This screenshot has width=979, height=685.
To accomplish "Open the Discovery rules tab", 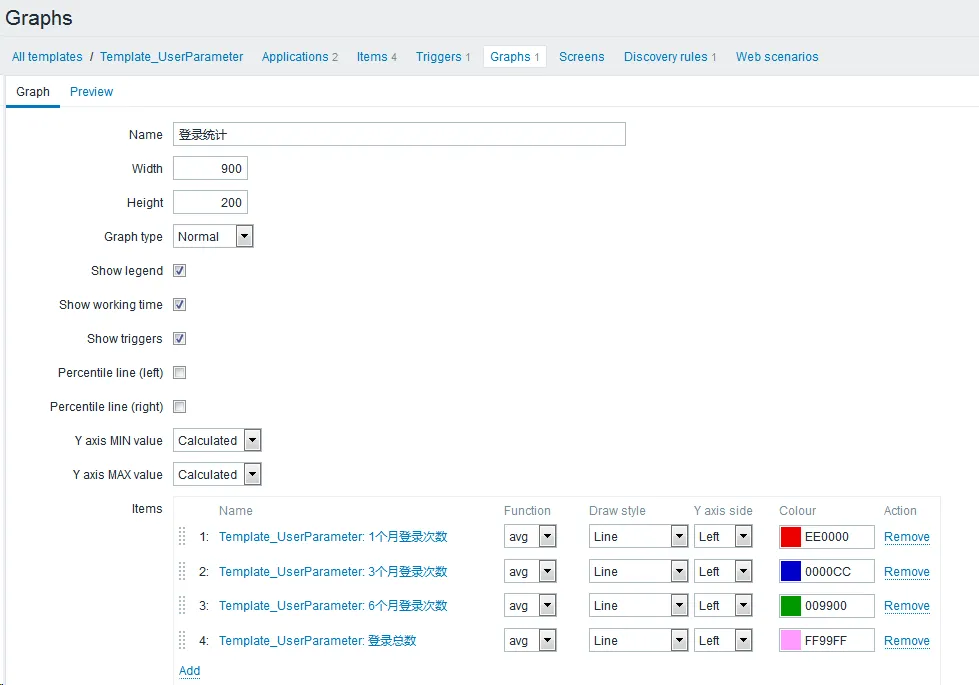I will point(670,57).
